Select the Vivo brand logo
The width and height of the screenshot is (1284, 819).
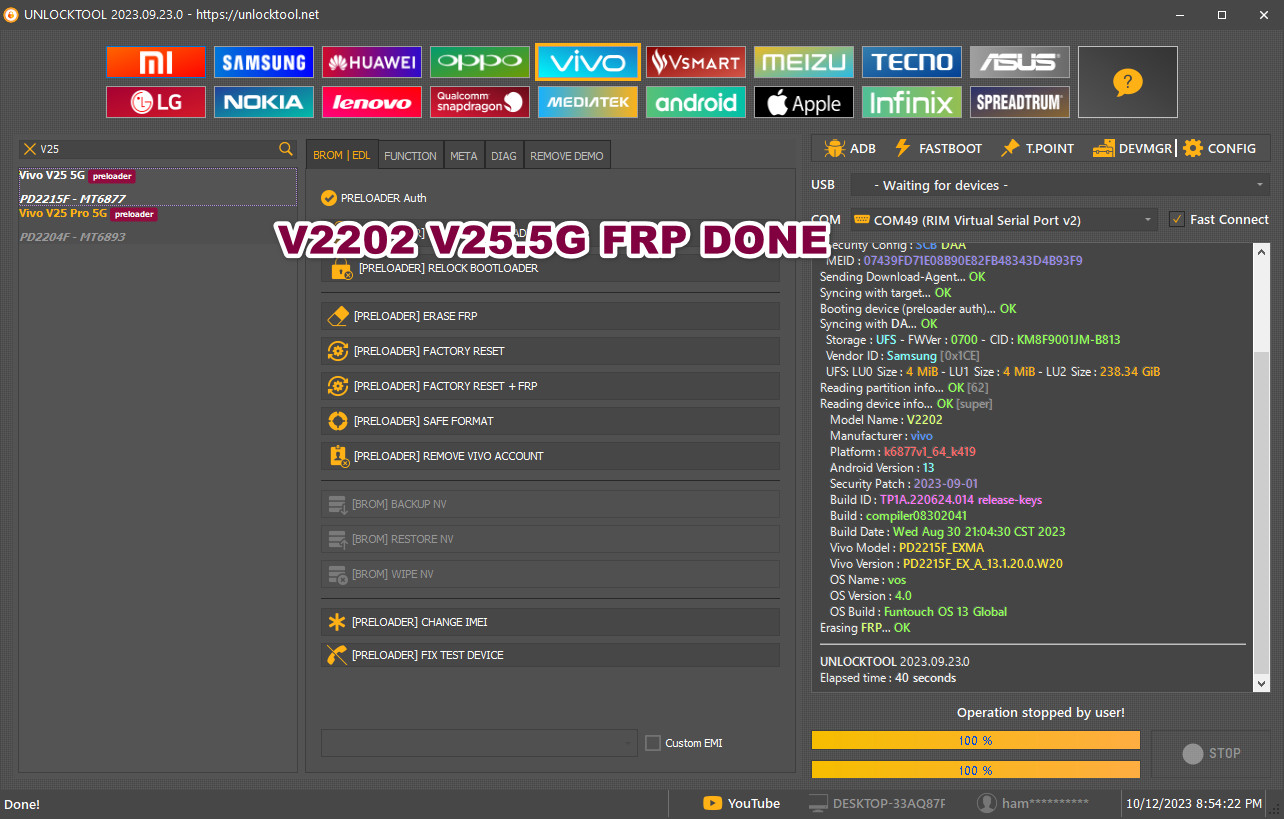click(x=588, y=62)
